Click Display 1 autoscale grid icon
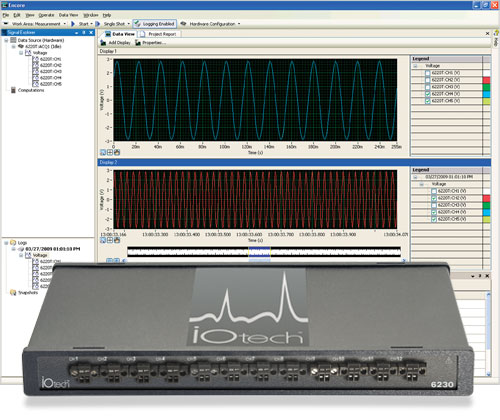The height and width of the screenshot is (420, 500). 110,152
